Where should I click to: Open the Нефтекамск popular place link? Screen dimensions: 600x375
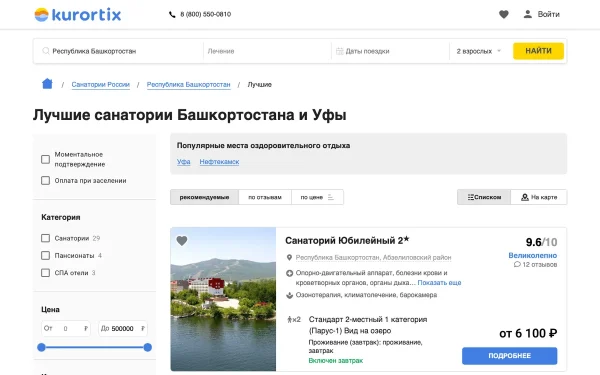[219, 162]
